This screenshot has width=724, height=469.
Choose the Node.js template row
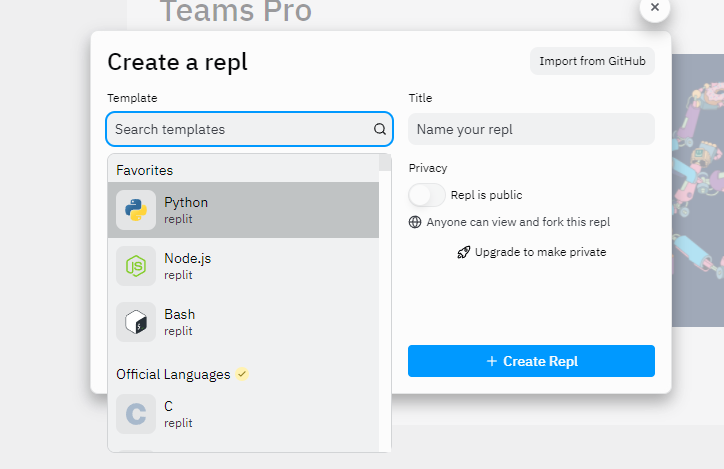coord(243,266)
